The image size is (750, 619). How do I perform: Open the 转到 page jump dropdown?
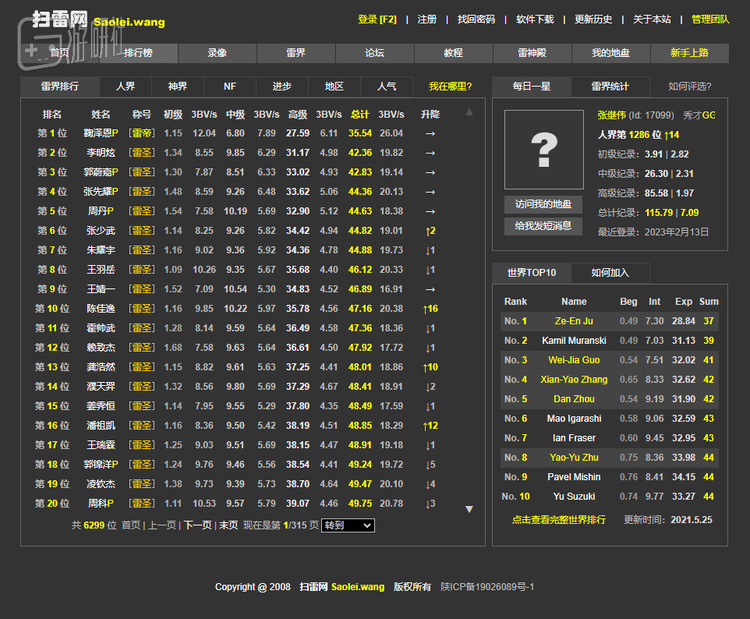click(347, 525)
